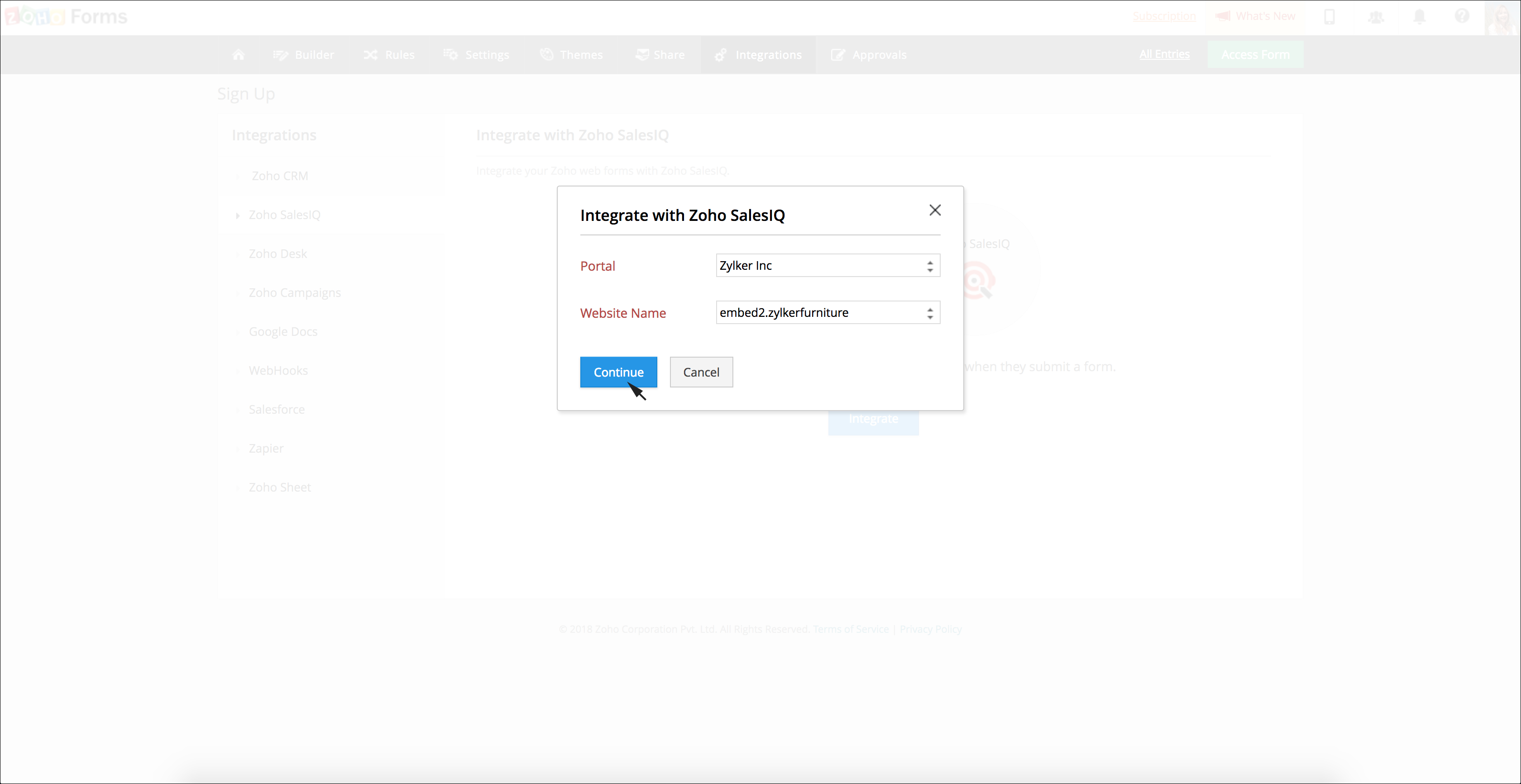This screenshot has width=1521, height=784.
Task: Click the home icon in navigation bar
Action: (239, 55)
